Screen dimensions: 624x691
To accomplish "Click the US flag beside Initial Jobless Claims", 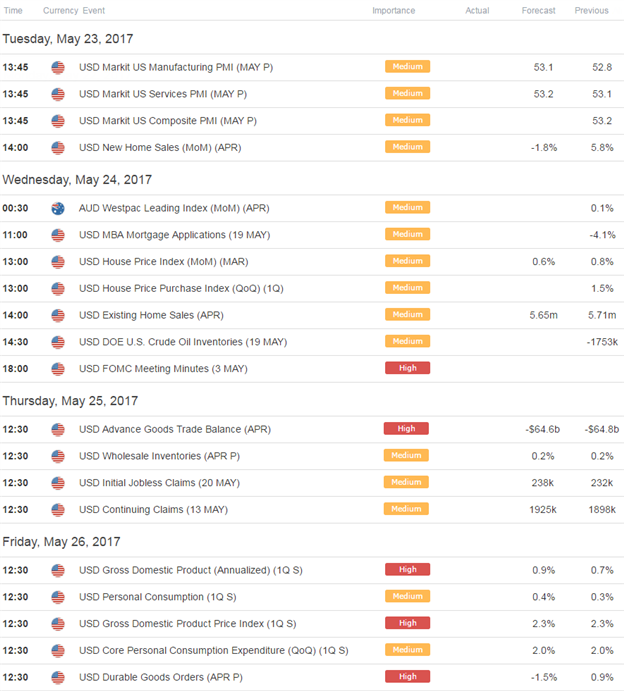I will click(58, 483).
